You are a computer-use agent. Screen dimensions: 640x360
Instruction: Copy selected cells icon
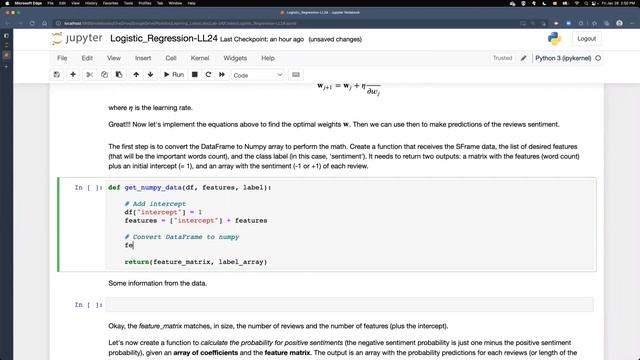coord(104,75)
